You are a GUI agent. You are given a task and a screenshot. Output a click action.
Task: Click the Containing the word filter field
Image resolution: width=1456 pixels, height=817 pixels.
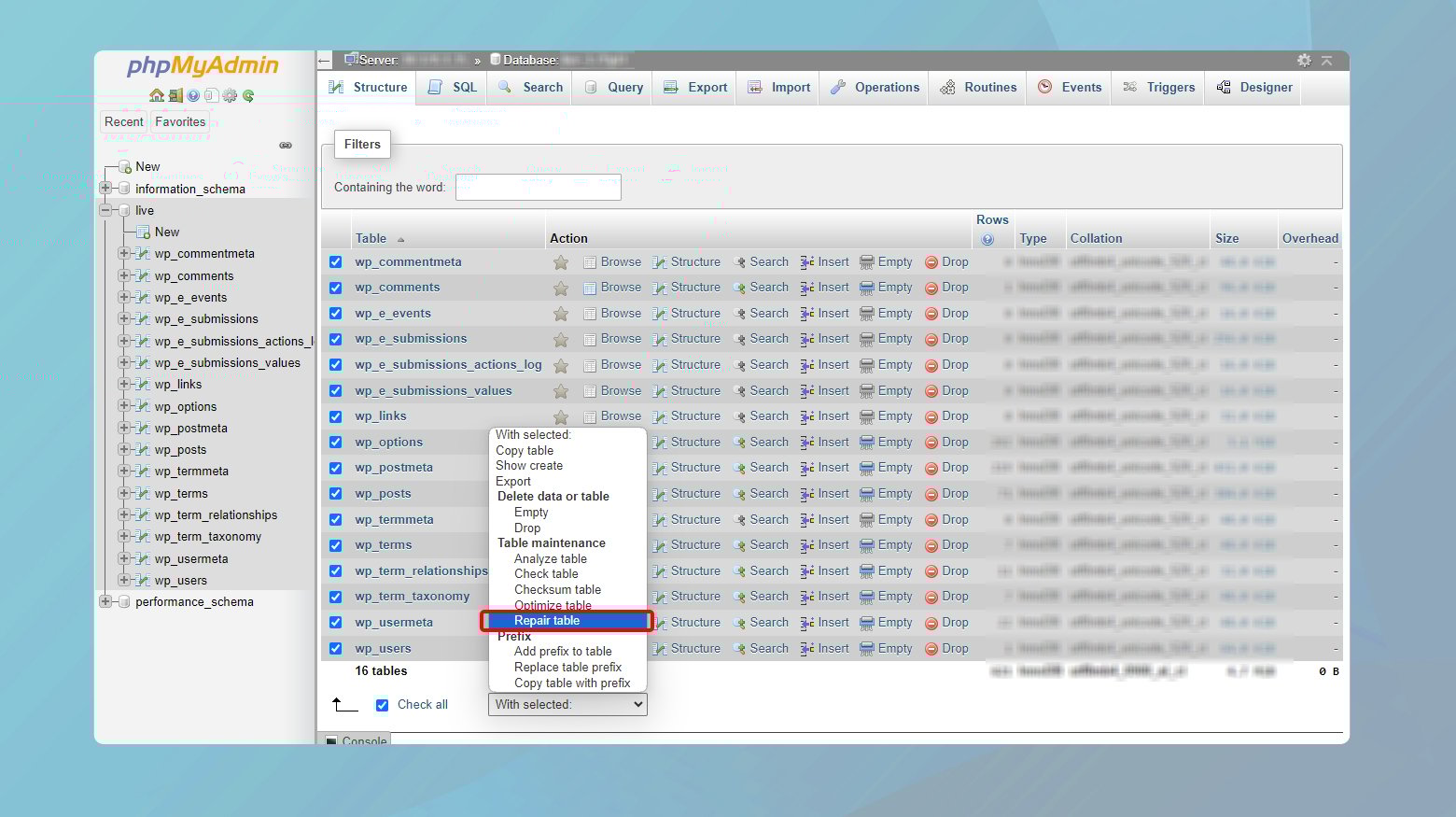[538, 187]
